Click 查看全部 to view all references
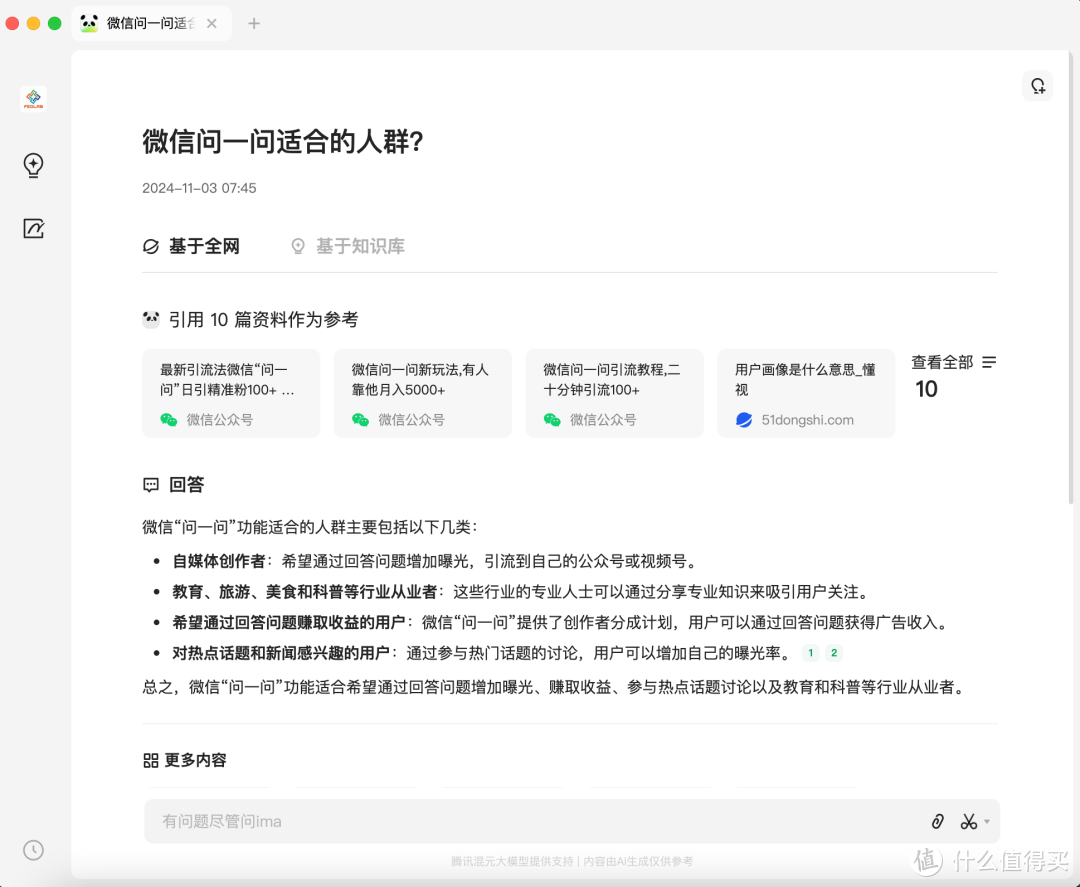Viewport: 1080px width, 887px height. pyautogui.click(x=942, y=362)
